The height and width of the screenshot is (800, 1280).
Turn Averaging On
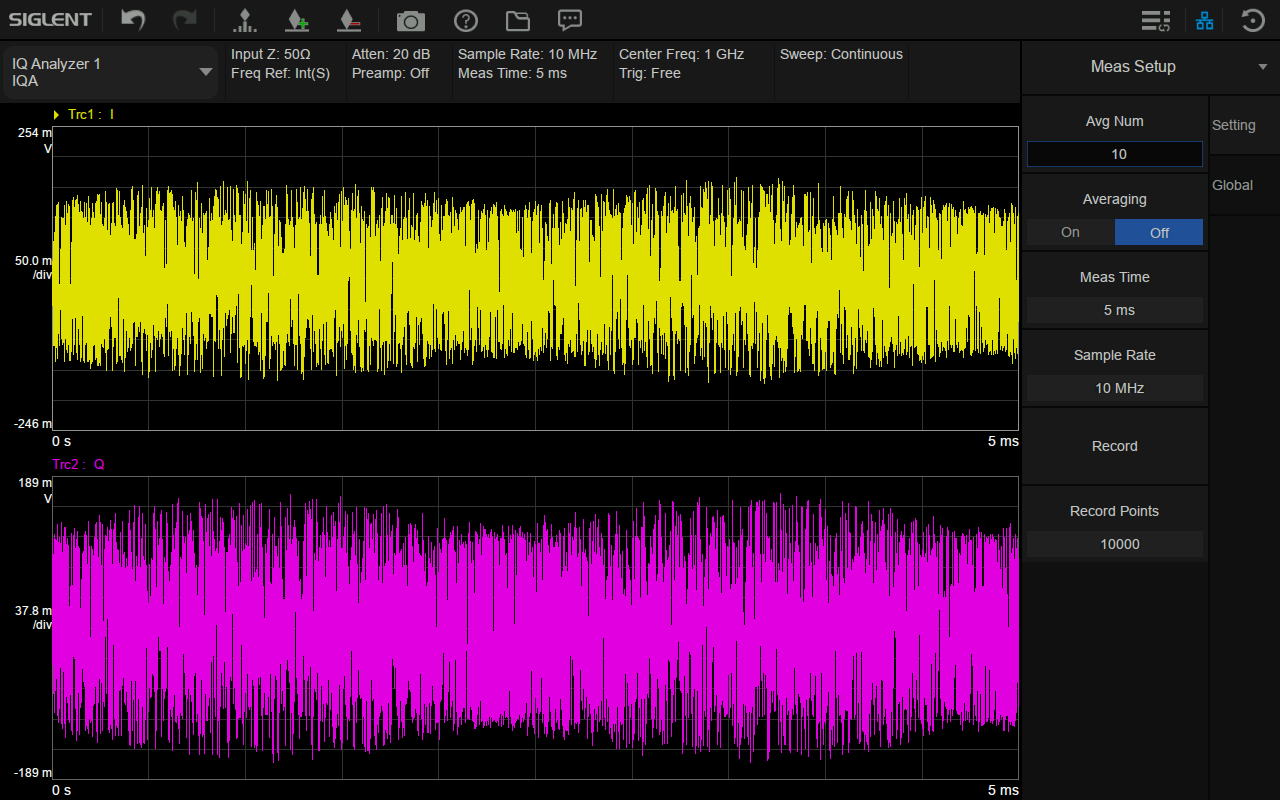tap(1071, 232)
